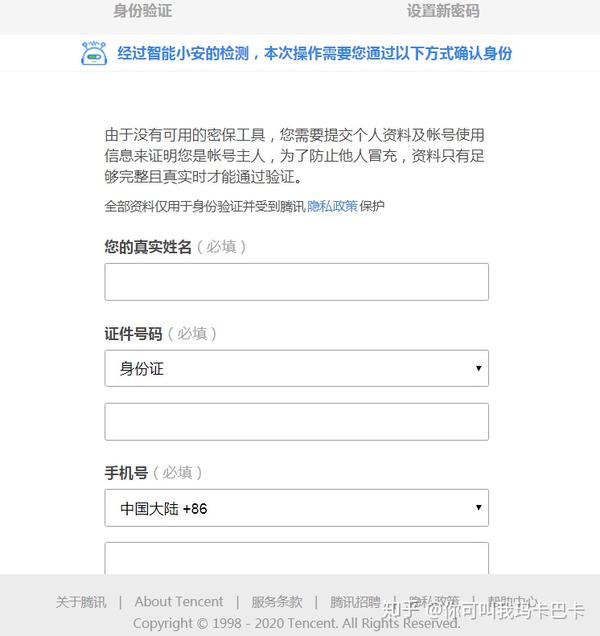
Task: Focus the phone number input field
Action: point(297,558)
